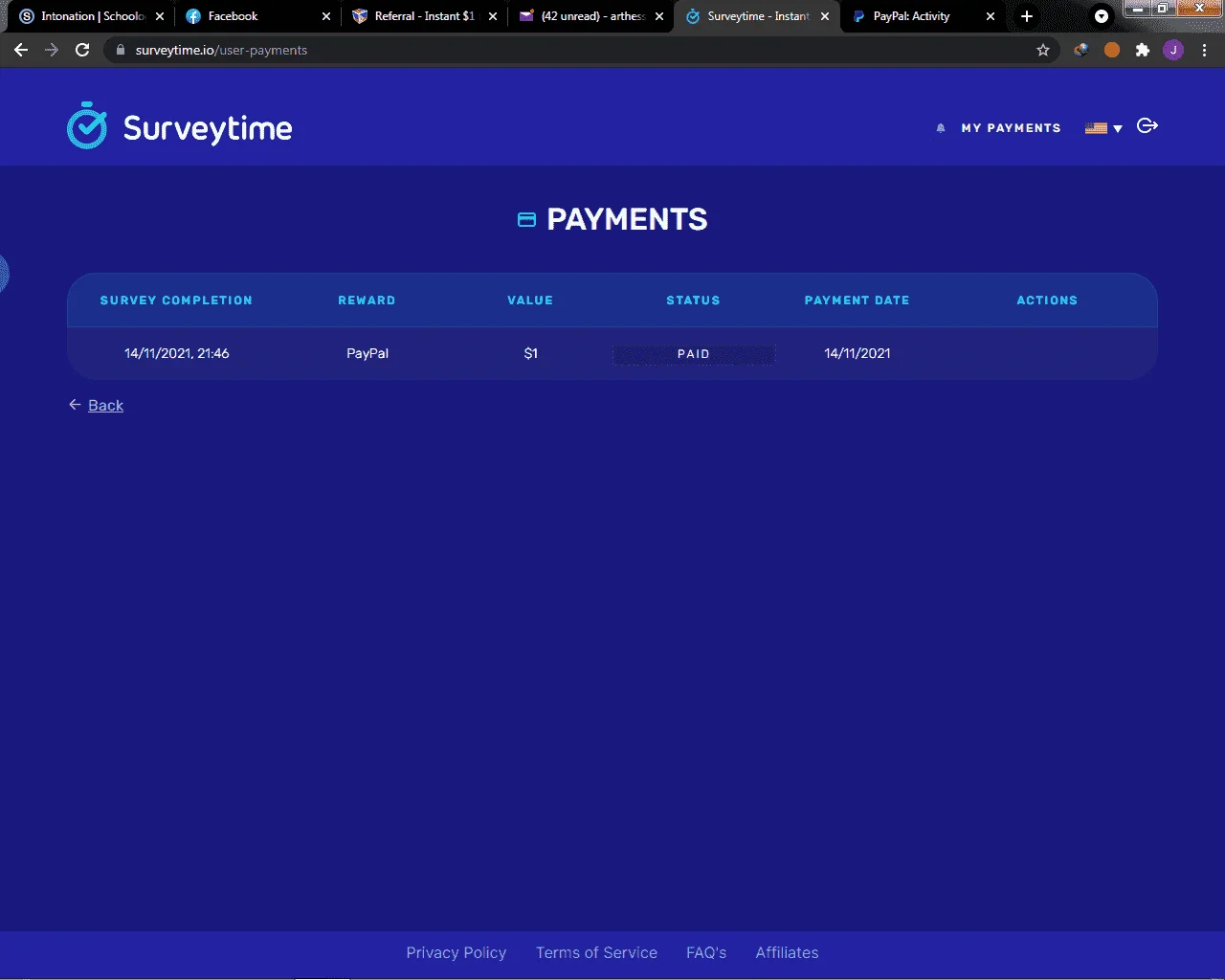Open the Terms of Service footer link
The image size is (1225, 980).
pyautogui.click(x=596, y=953)
